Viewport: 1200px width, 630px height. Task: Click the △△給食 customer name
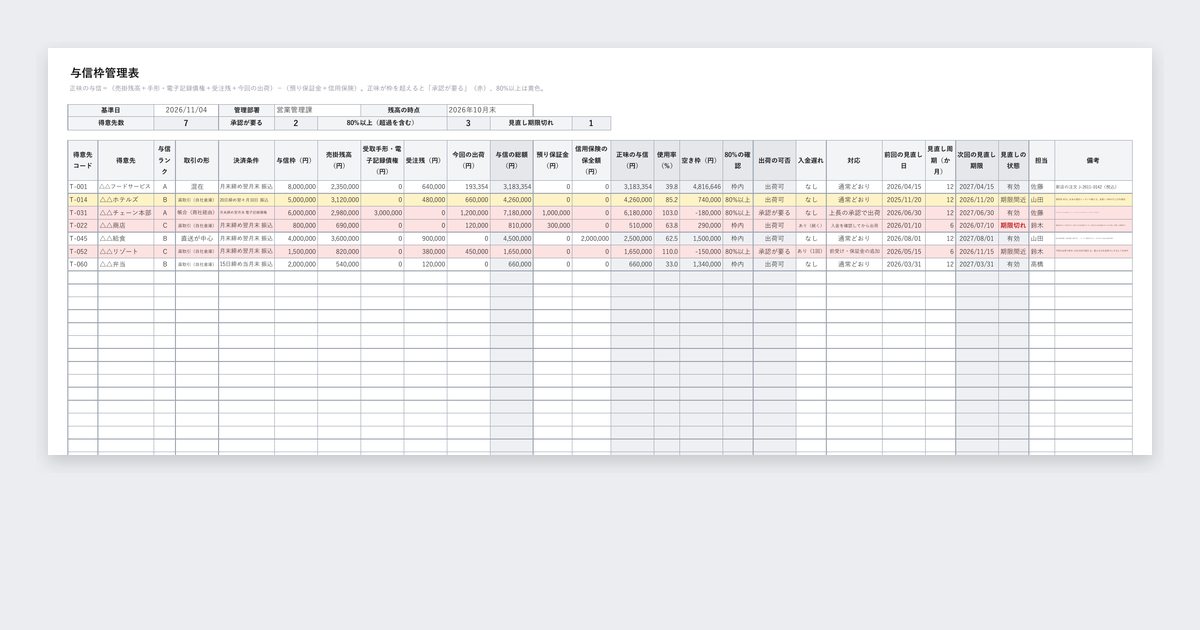pos(126,239)
